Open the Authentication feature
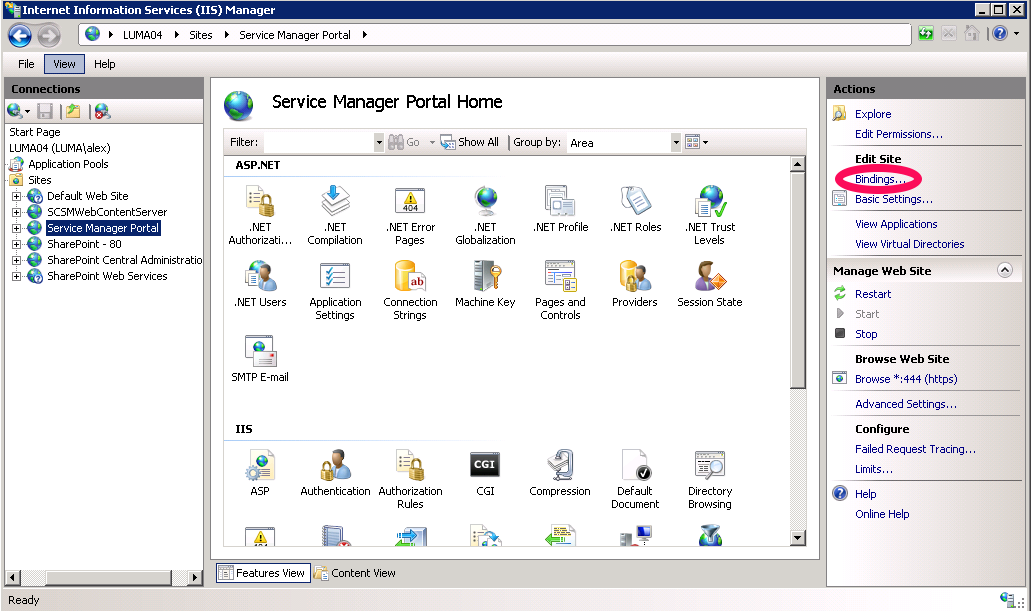Image resolution: width=1031 pixels, height=611 pixels. tap(335, 473)
